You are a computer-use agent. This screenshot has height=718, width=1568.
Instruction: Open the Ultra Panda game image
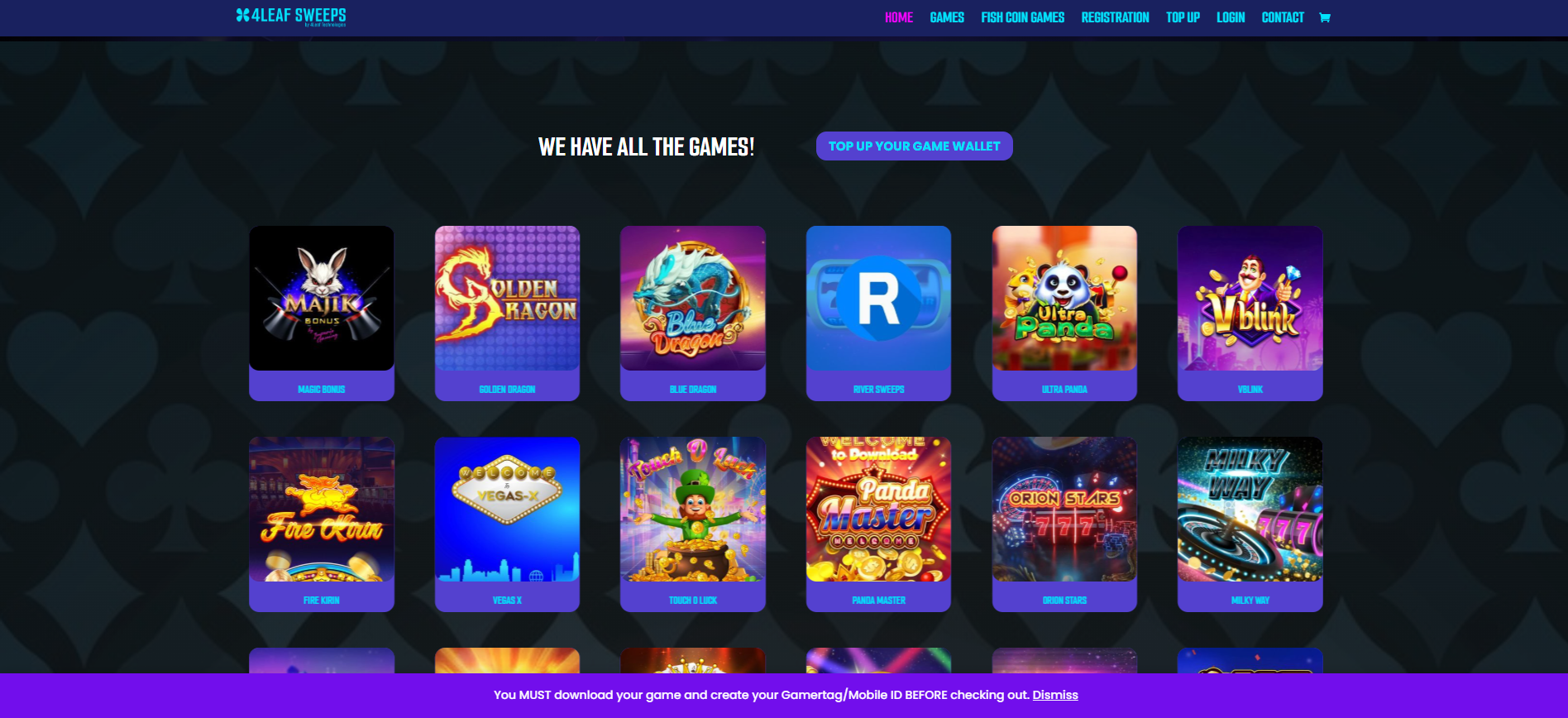pyautogui.click(x=1064, y=299)
